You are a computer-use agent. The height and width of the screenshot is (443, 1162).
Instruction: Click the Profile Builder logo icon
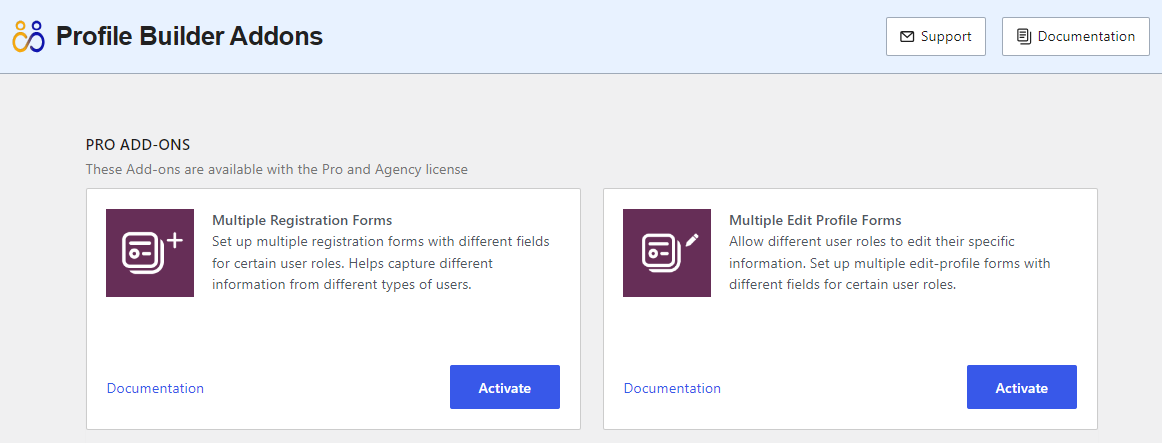28,36
